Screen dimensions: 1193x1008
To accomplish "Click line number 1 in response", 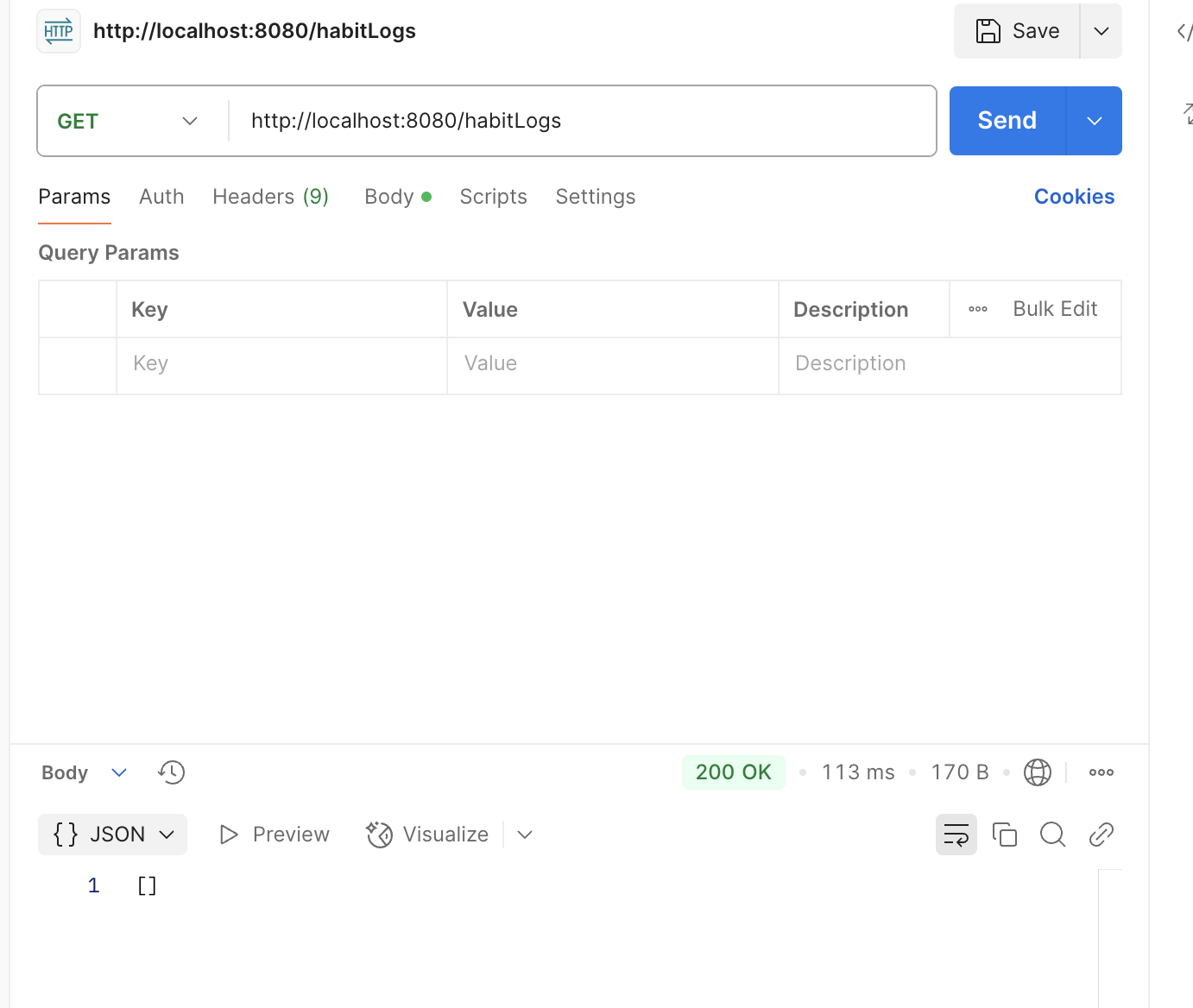I will pyautogui.click(x=93, y=885).
